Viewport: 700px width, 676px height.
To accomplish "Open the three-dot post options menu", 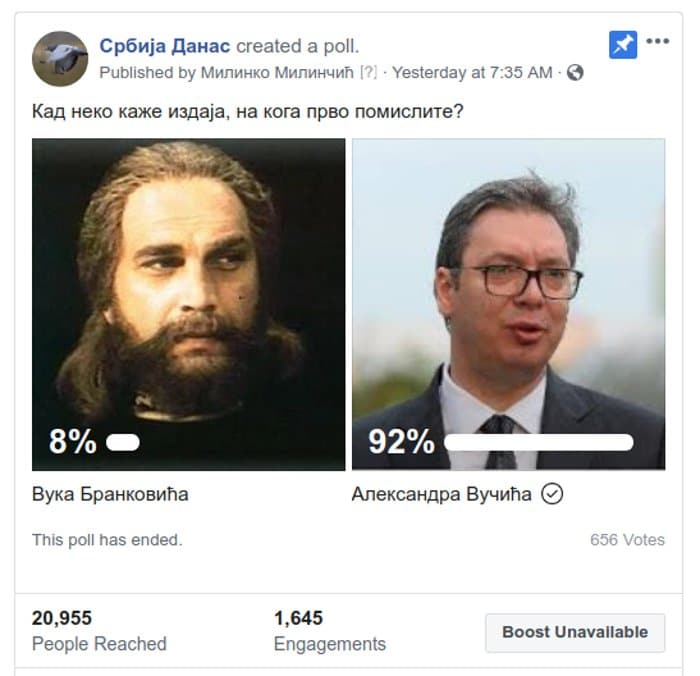I will [x=657, y=42].
